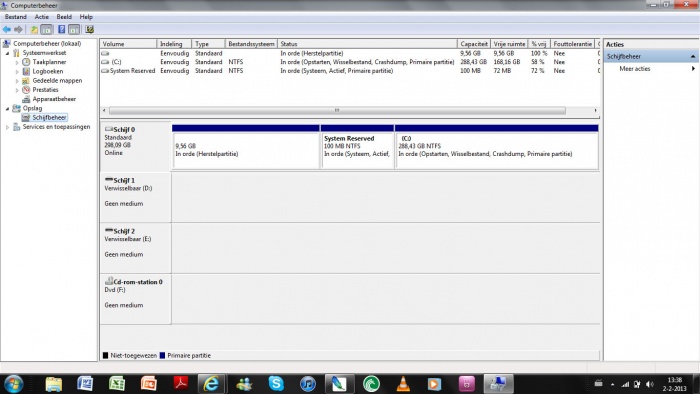Toggle the show/hide console tree icon
Image resolution: width=700 pixels, height=394 pixels.
(x=46, y=29)
